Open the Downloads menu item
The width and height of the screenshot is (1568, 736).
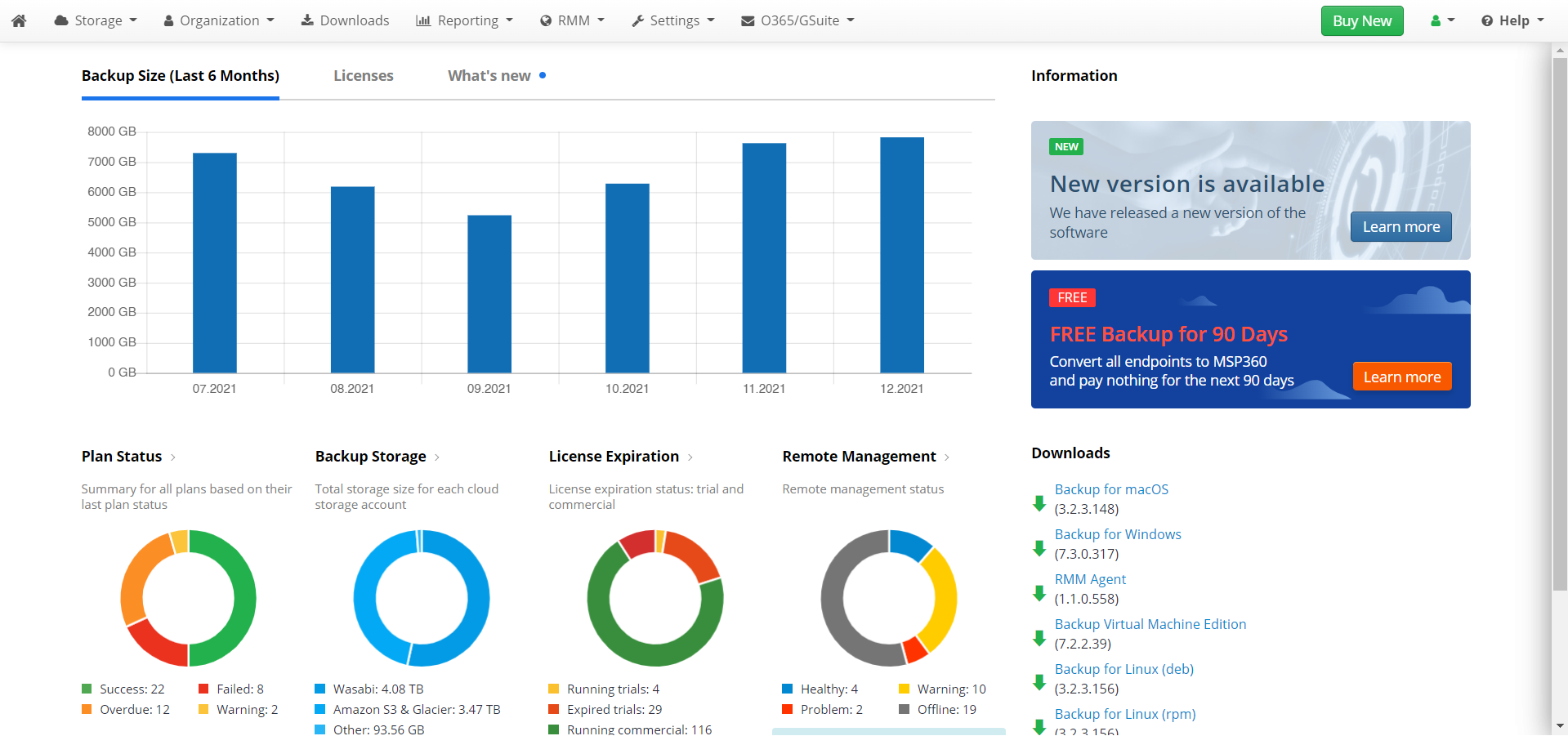click(x=345, y=20)
